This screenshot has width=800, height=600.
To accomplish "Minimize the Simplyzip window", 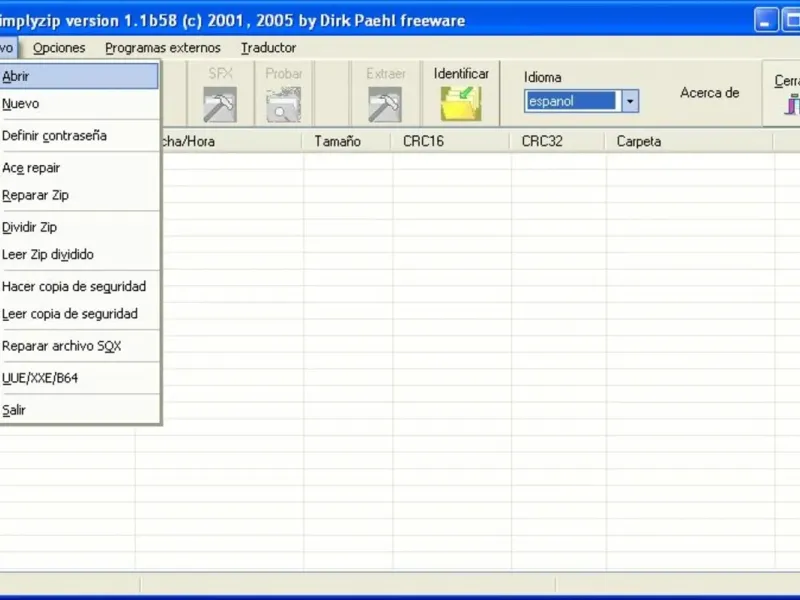I will [x=766, y=20].
